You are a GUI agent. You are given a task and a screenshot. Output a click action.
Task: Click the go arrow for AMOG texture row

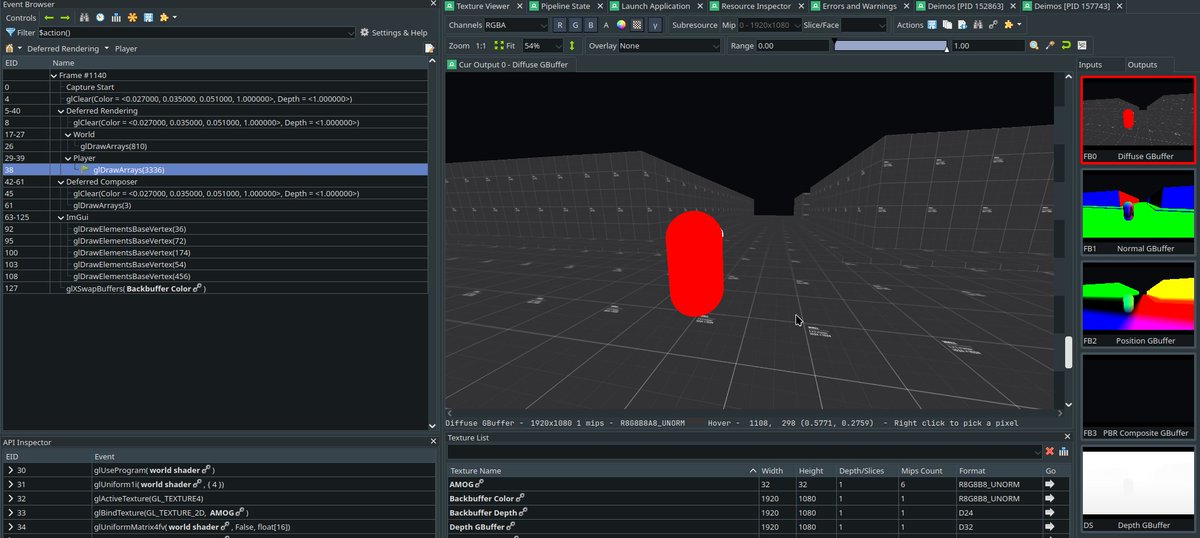(x=1050, y=484)
